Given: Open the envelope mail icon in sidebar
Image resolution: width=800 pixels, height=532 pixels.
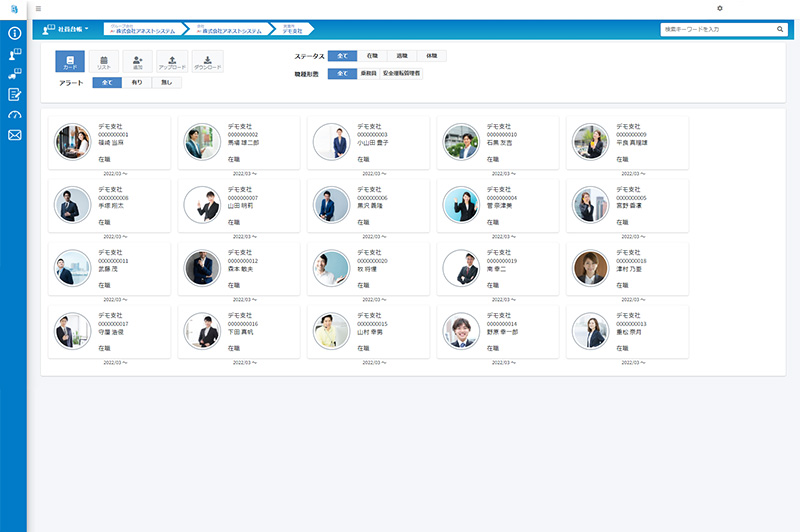Looking at the screenshot, I should click(14, 135).
